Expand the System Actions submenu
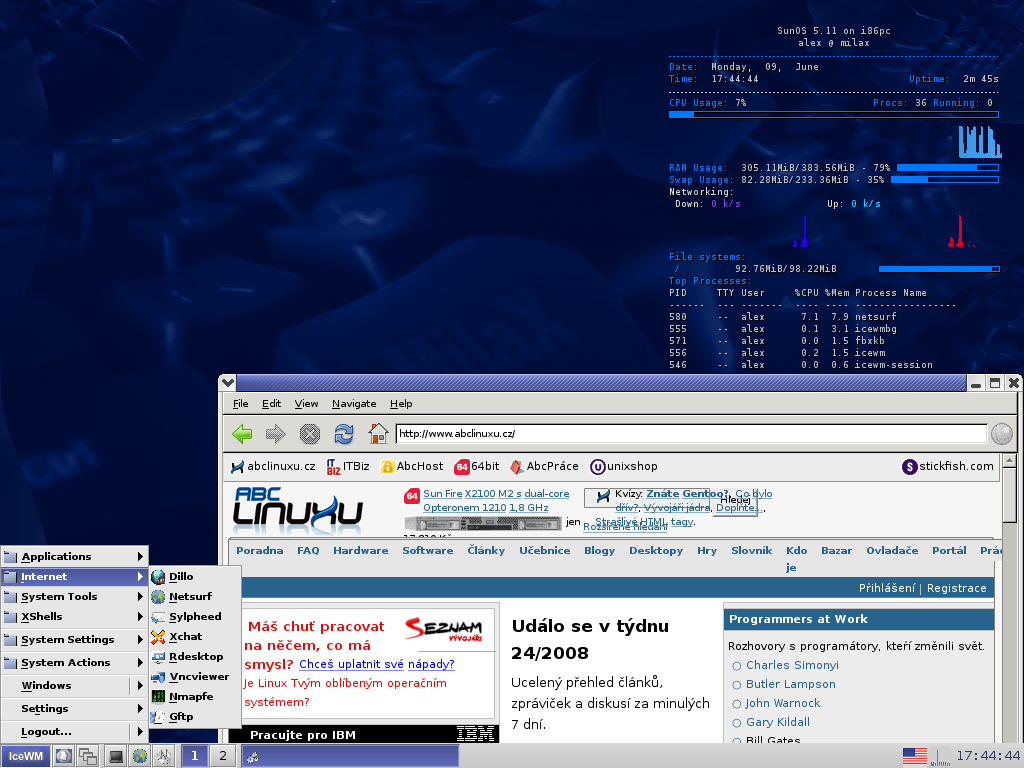Viewport: 1024px width, 768px height. (74, 663)
